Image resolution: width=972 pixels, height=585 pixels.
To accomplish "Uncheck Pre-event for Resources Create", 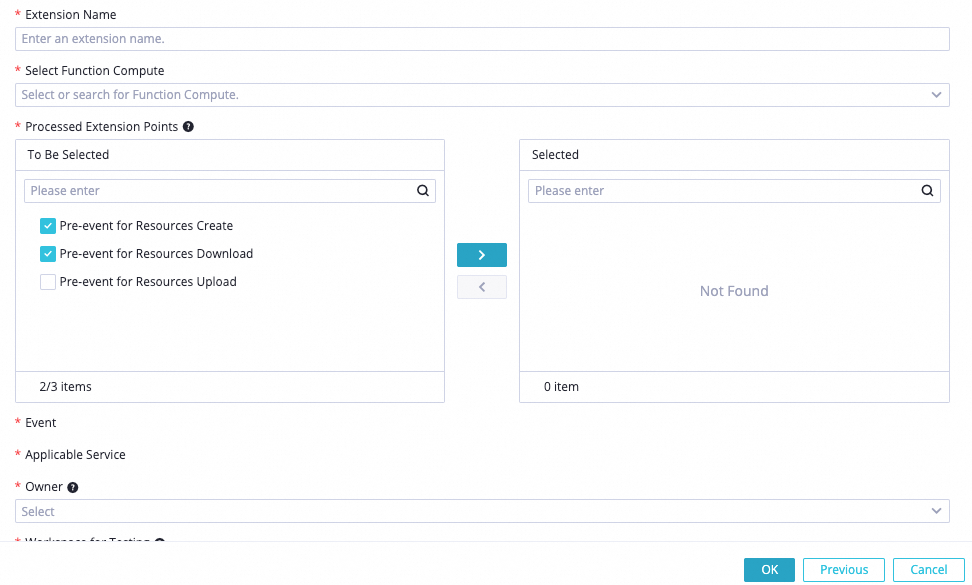I will click(x=48, y=226).
